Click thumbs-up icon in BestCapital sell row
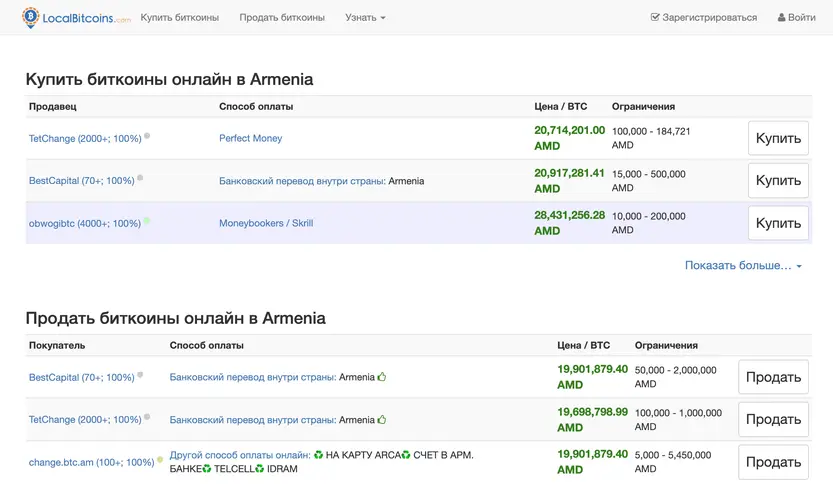Image resolution: width=833 pixels, height=495 pixels. point(382,377)
